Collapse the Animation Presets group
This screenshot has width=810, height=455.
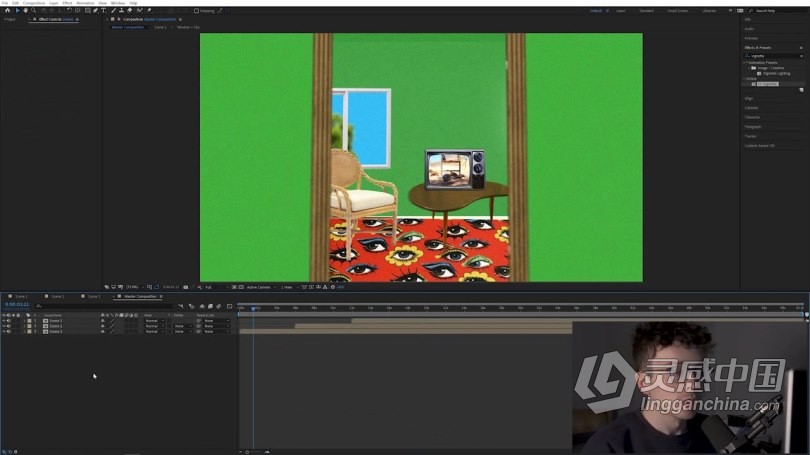pyautogui.click(x=744, y=62)
